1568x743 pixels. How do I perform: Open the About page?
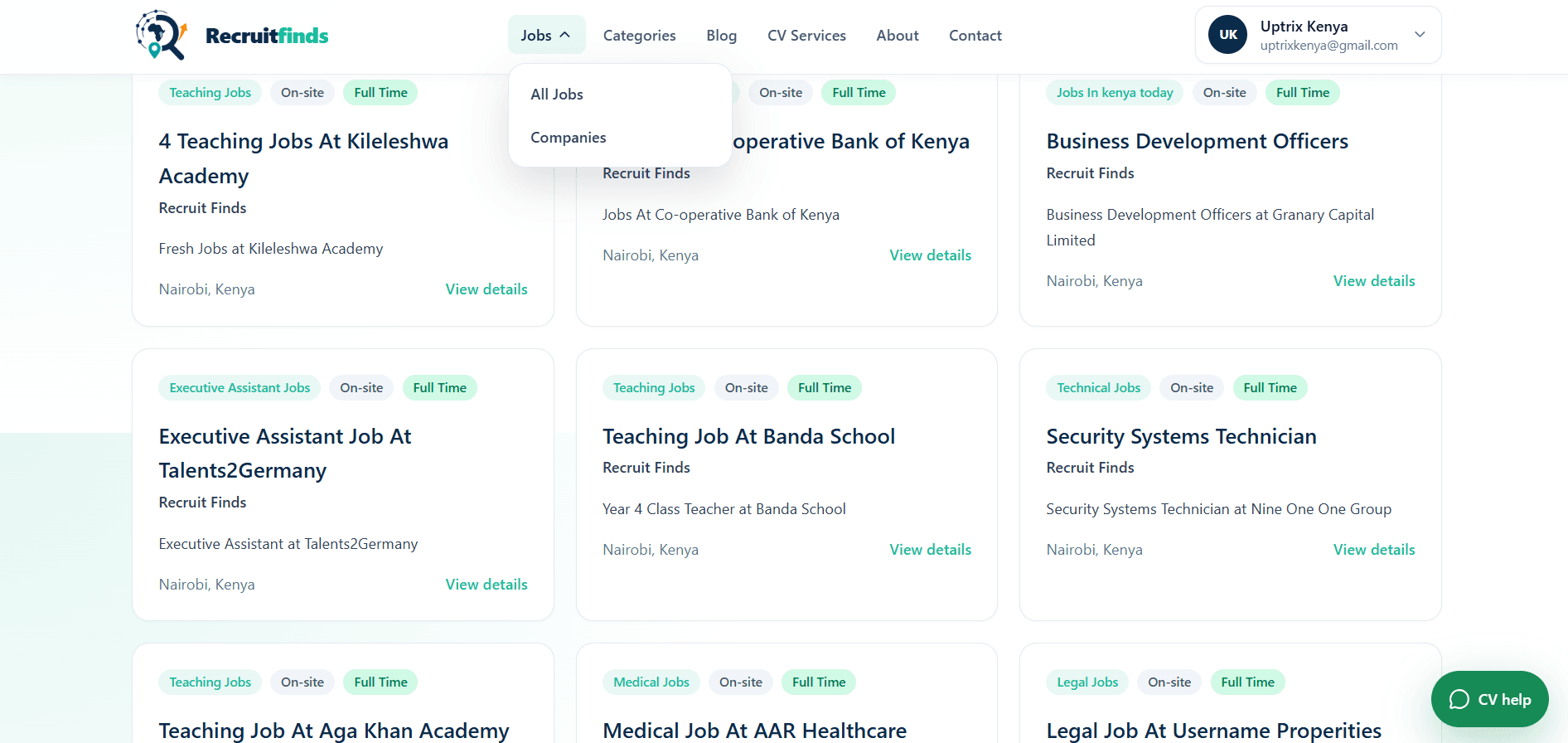[898, 36]
